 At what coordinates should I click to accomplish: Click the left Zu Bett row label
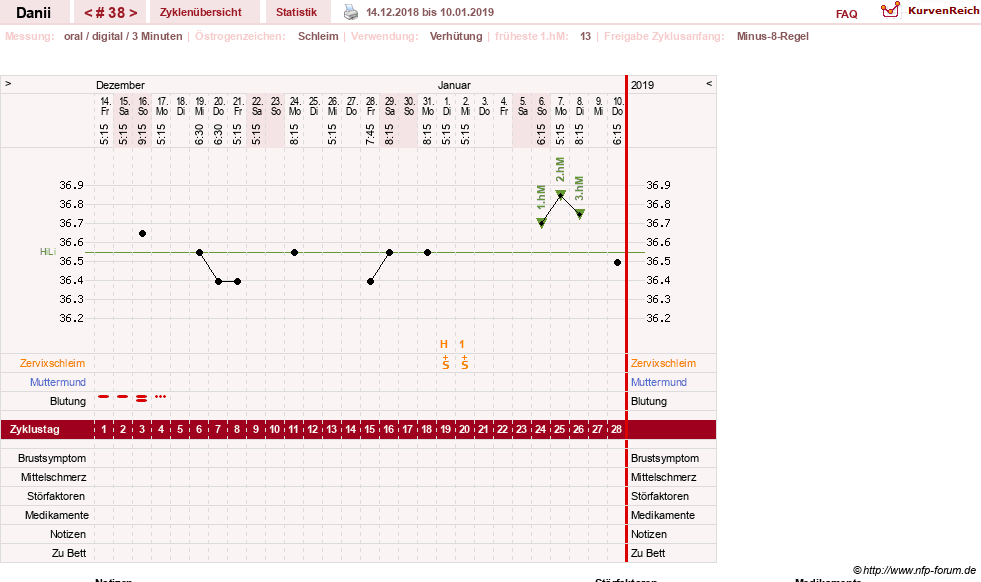69,553
